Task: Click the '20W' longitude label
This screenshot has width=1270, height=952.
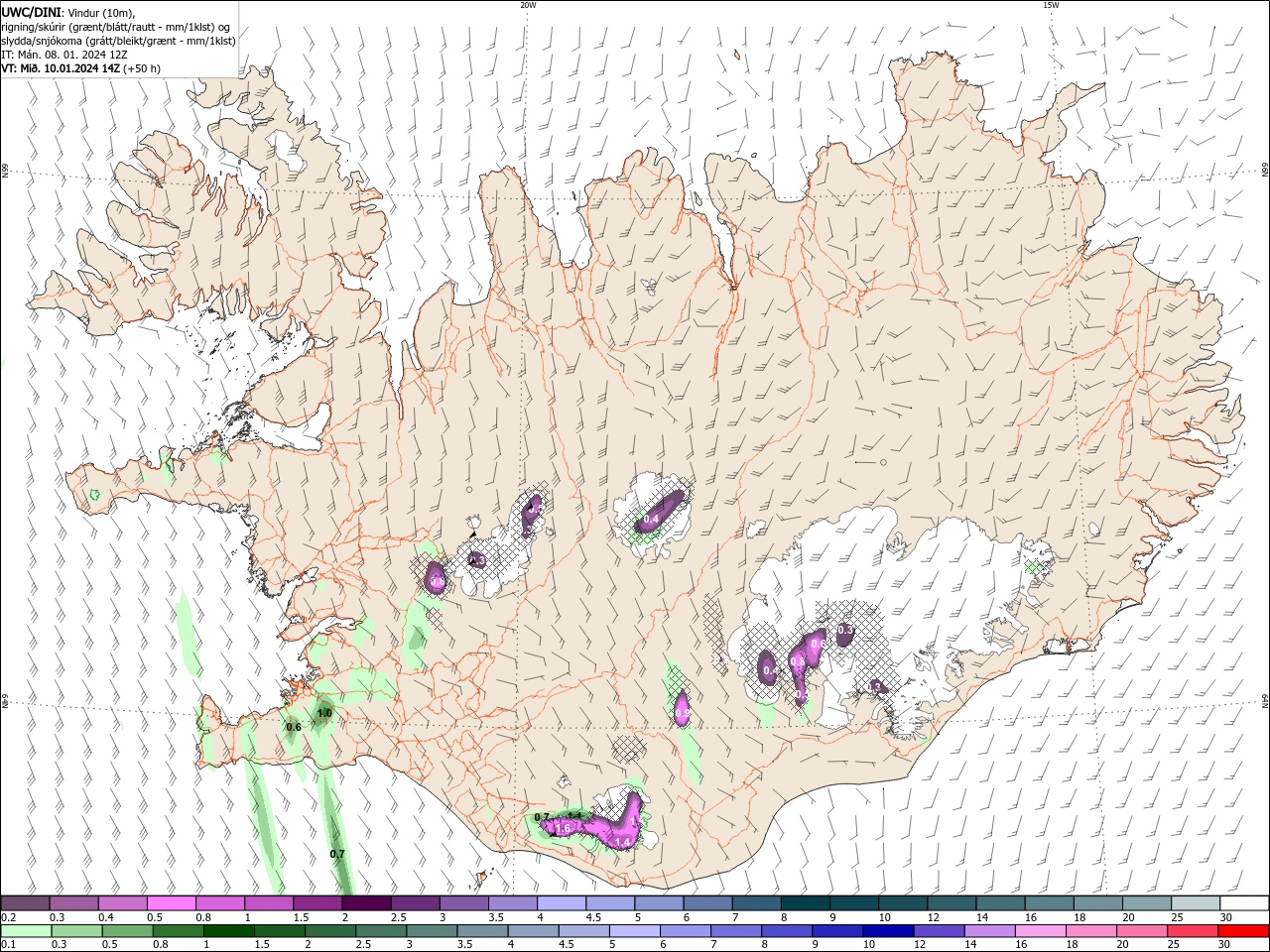Action: click(528, 5)
